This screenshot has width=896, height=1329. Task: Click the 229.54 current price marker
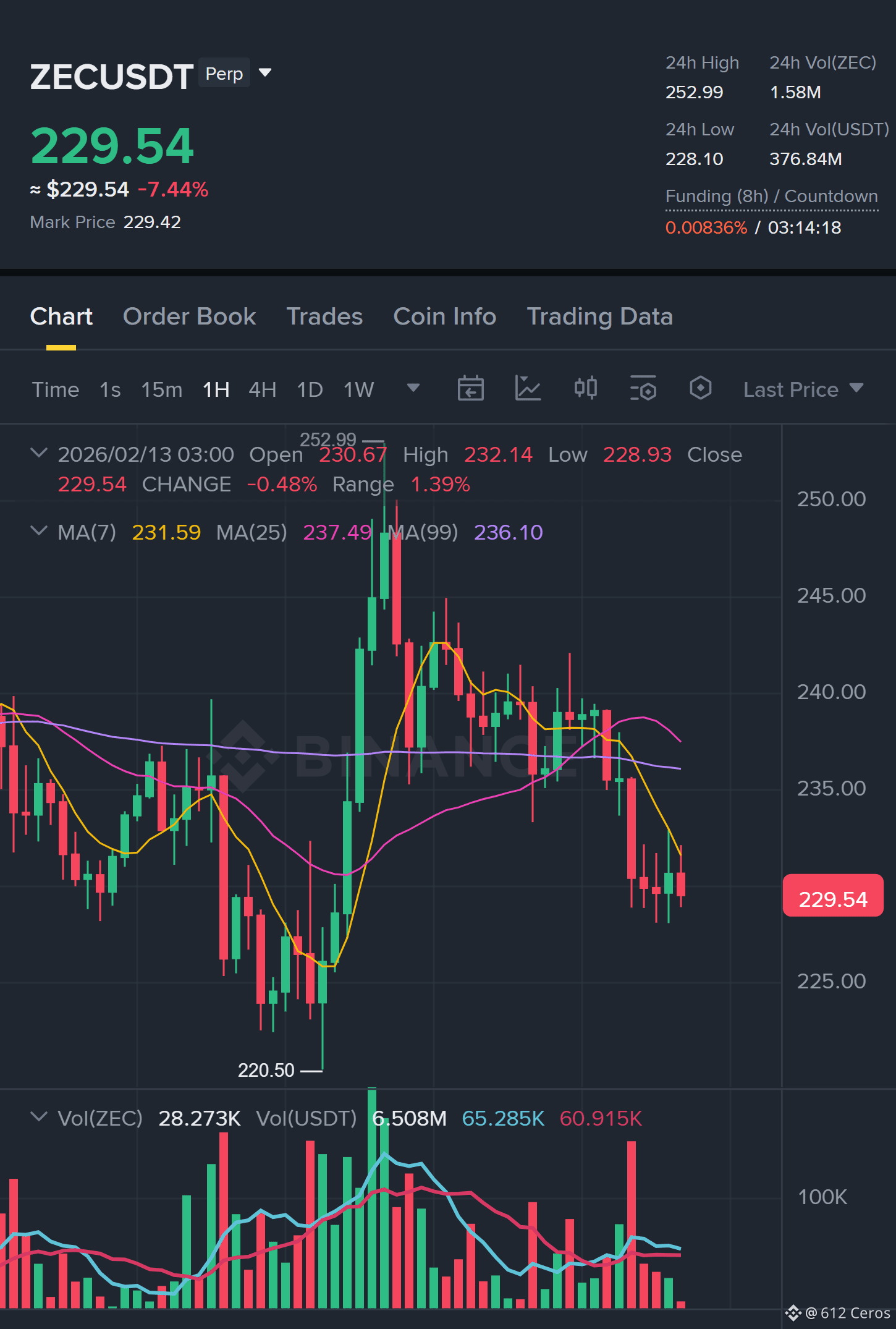click(x=833, y=895)
